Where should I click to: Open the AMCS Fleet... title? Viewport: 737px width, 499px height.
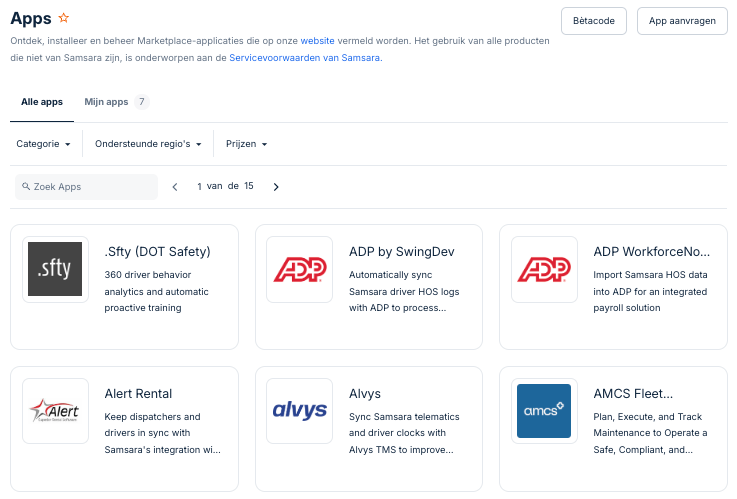pyautogui.click(x=633, y=394)
